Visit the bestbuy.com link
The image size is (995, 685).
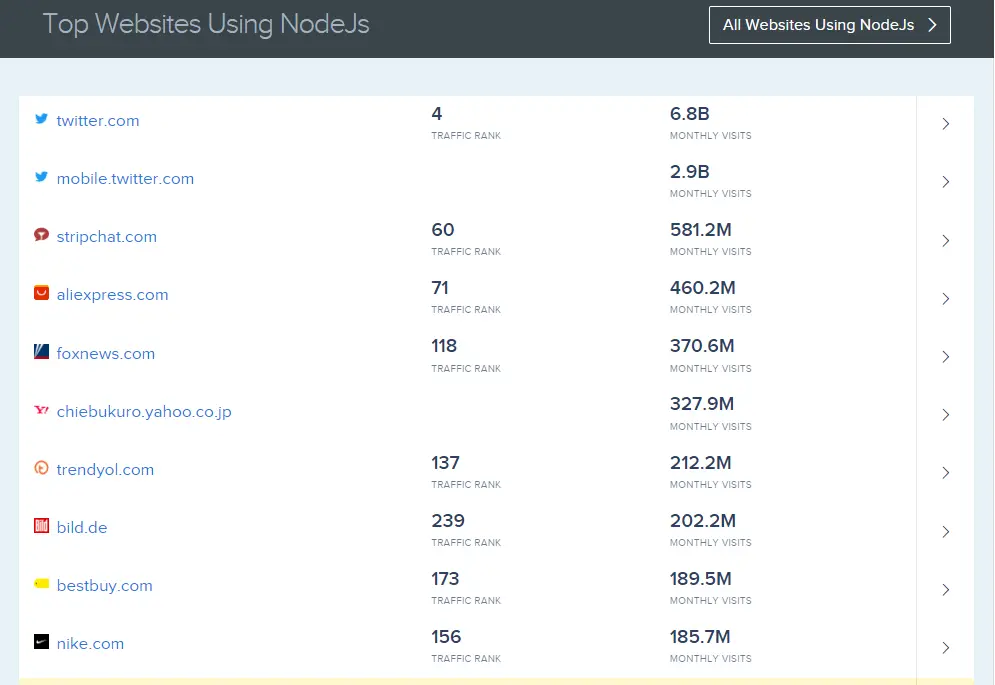105,585
